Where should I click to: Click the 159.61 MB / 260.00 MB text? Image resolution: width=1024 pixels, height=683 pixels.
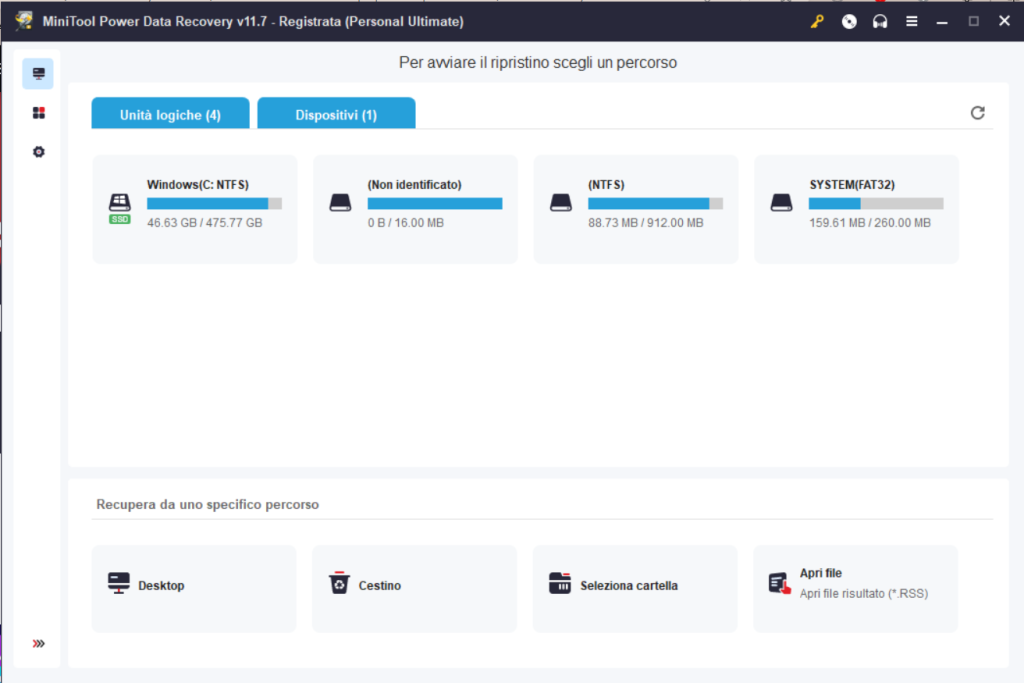click(870, 223)
